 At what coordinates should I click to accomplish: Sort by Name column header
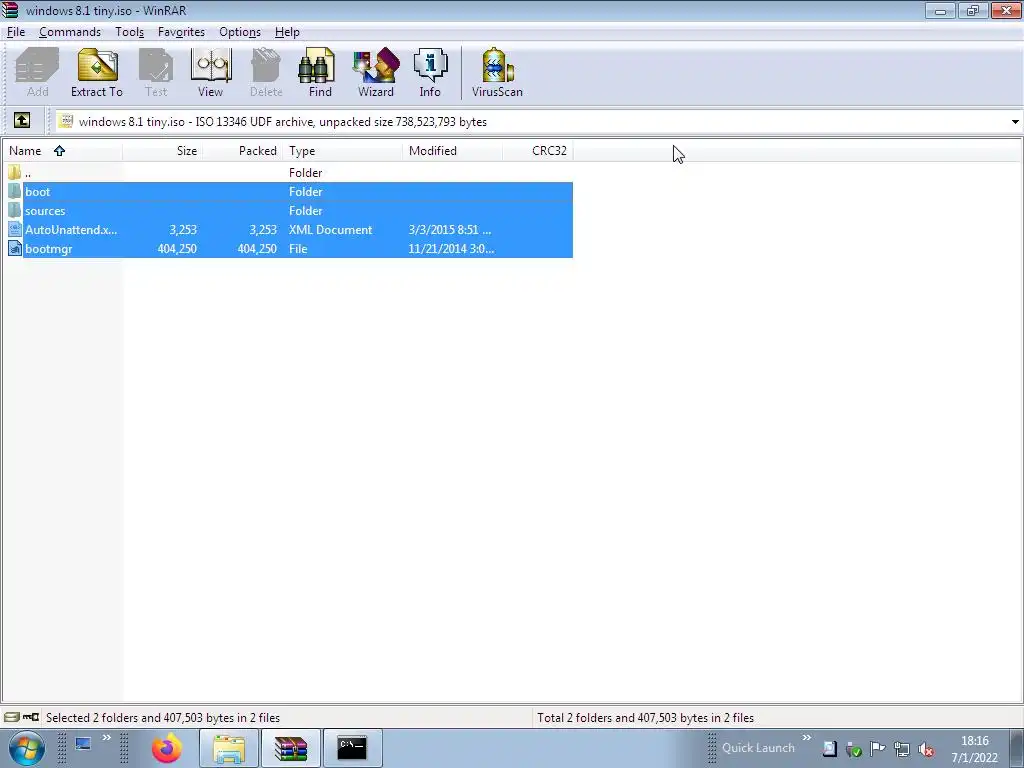click(x=62, y=151)
